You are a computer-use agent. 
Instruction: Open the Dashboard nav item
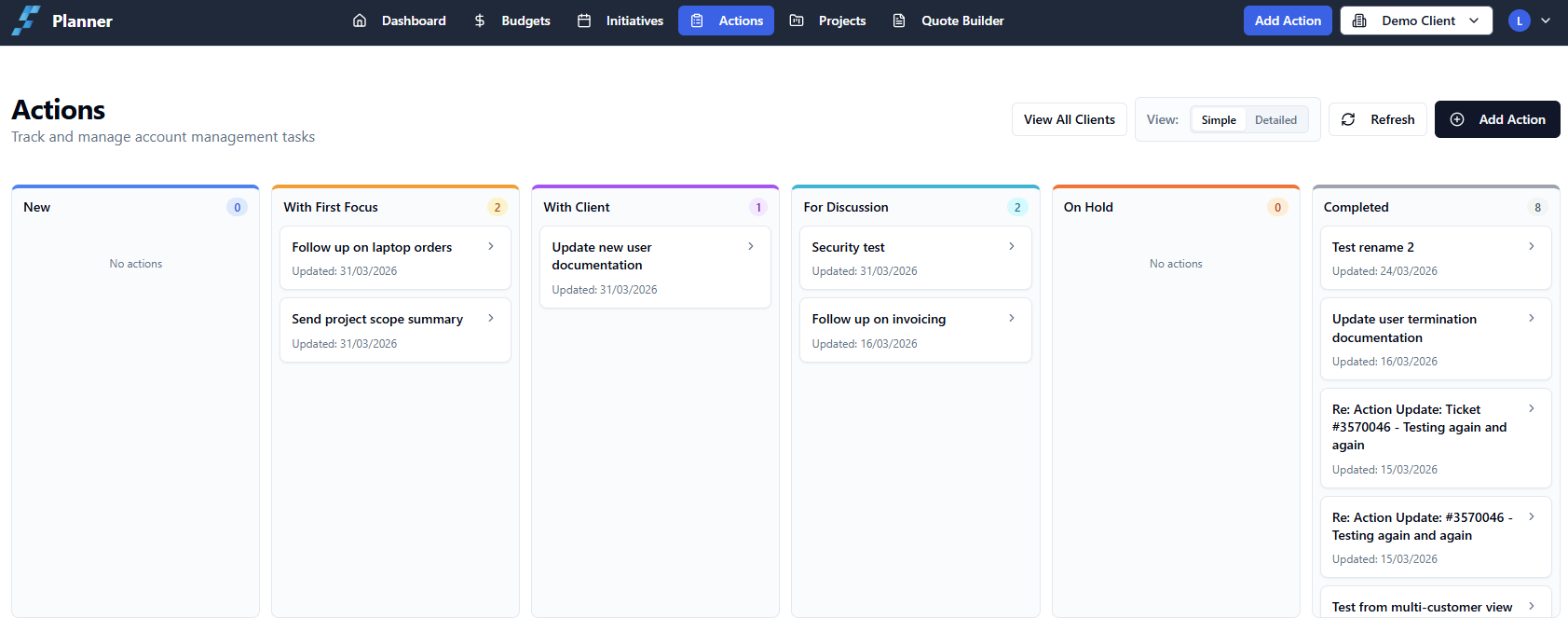[x=399, y=21]
